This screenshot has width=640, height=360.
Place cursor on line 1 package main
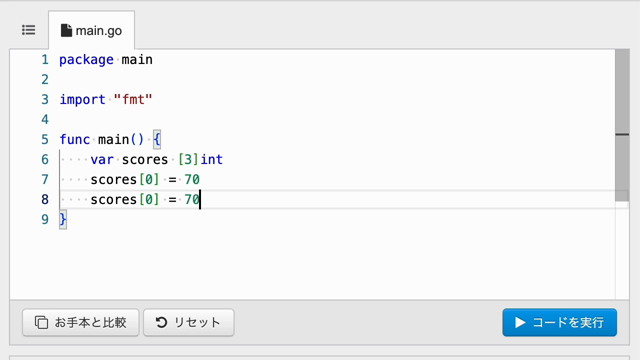coord(106,60)
